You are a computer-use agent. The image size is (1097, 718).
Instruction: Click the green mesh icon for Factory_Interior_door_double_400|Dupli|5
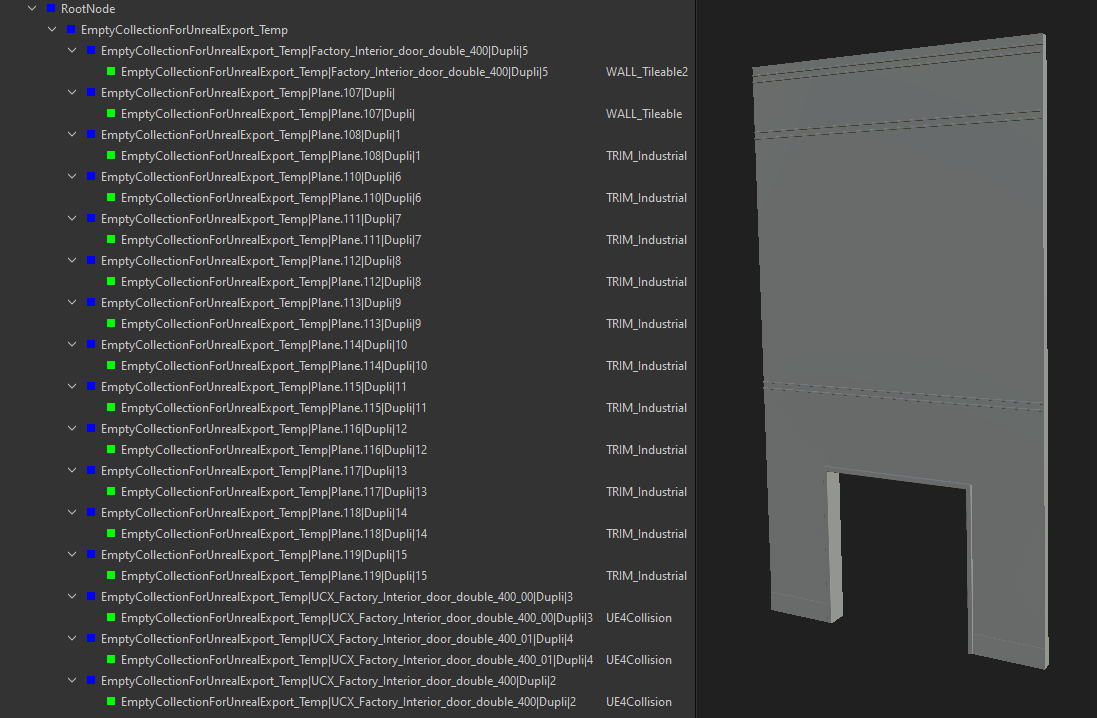tap(110, 71)
